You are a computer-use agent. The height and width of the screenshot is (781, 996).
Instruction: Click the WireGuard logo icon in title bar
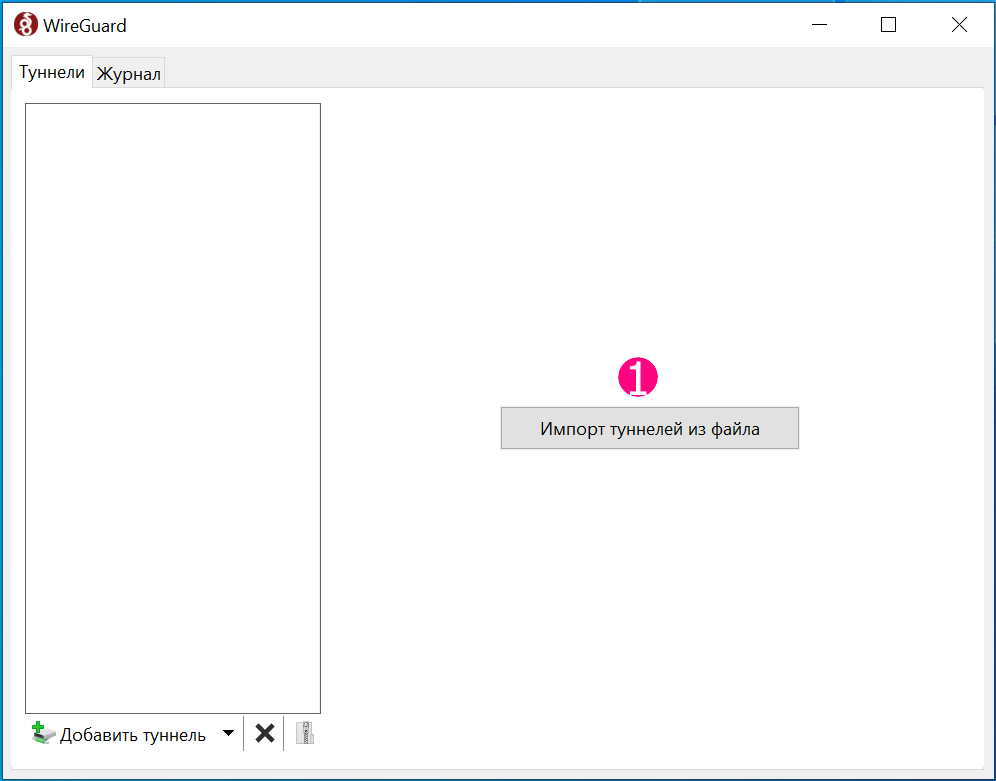point(26,25)
